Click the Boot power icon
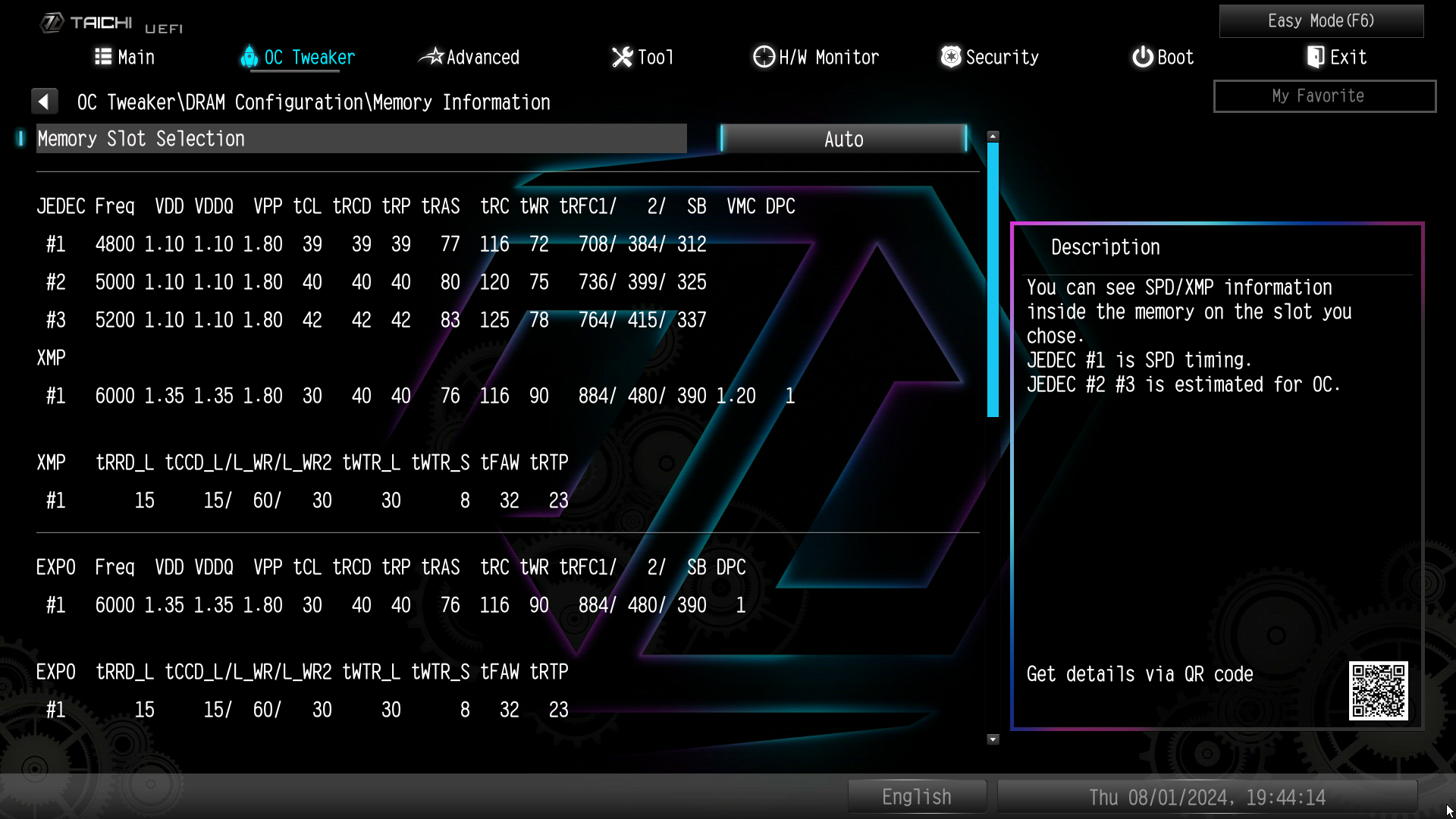Viewport: 1456px width, 819px height. 1142,57
